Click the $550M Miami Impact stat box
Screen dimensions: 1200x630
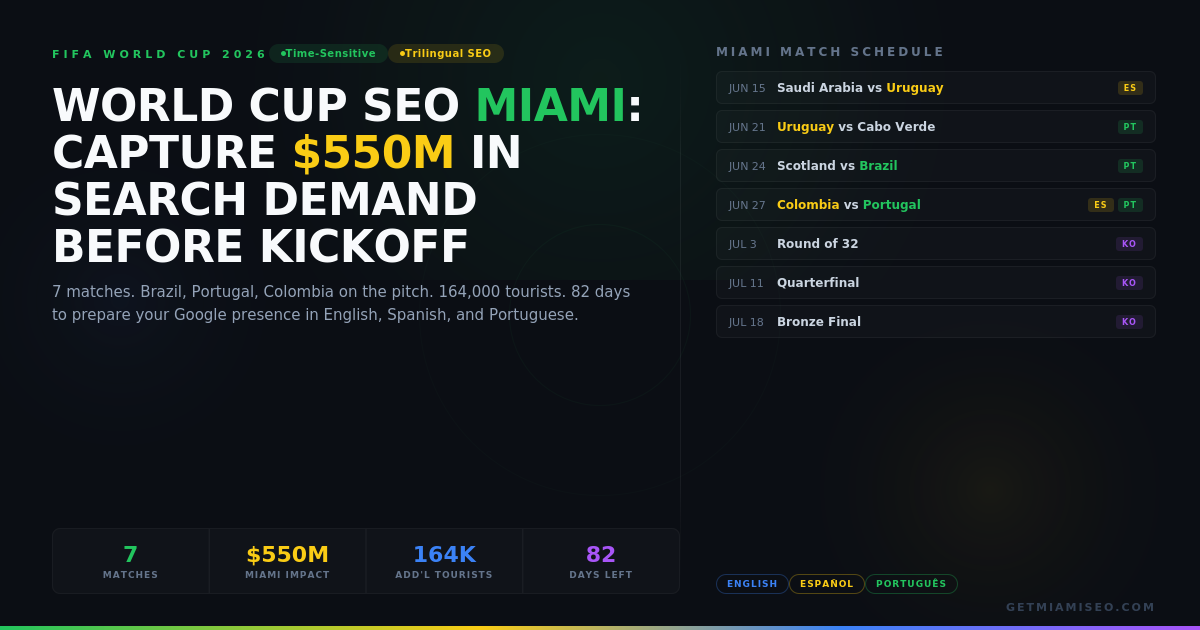pos(287,561)
